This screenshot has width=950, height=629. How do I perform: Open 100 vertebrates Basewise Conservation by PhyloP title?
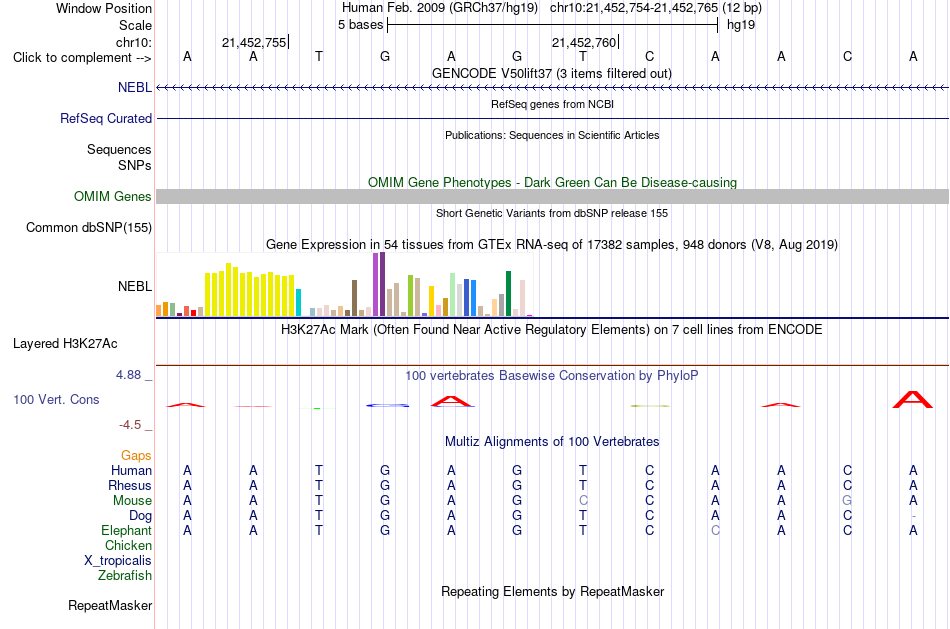[551, 376]
